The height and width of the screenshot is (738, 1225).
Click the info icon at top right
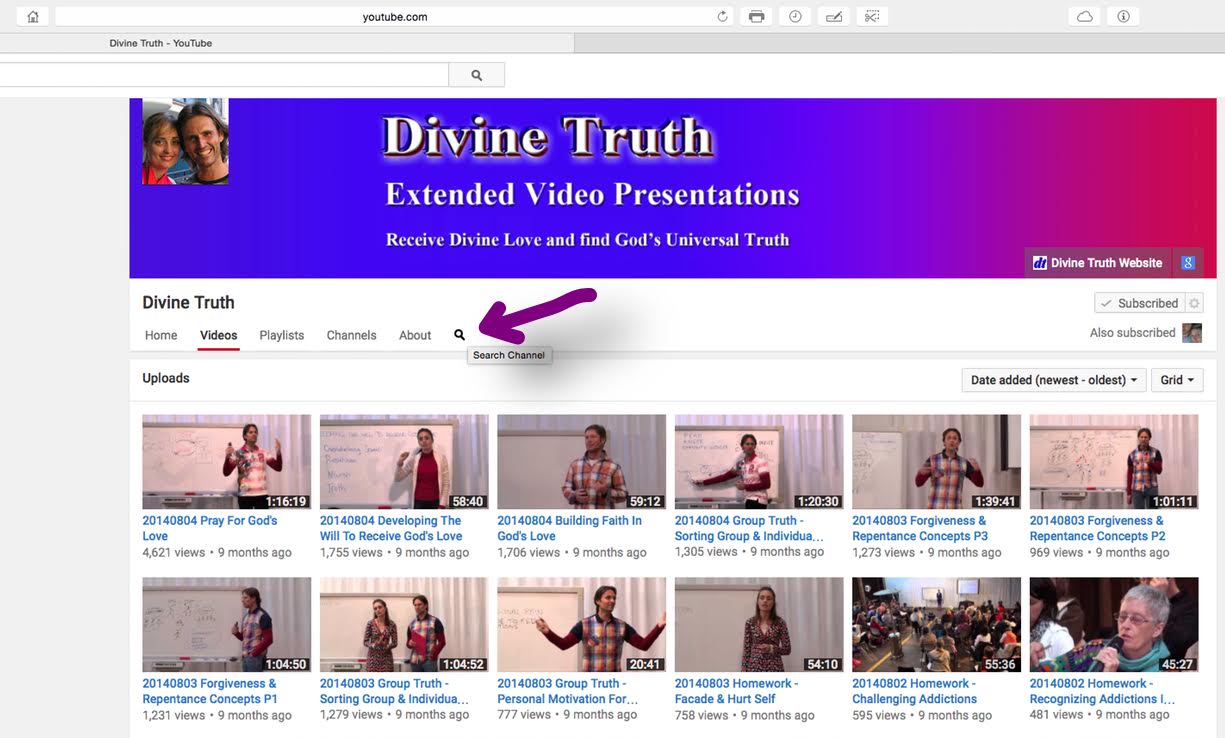pos(1122,16)
